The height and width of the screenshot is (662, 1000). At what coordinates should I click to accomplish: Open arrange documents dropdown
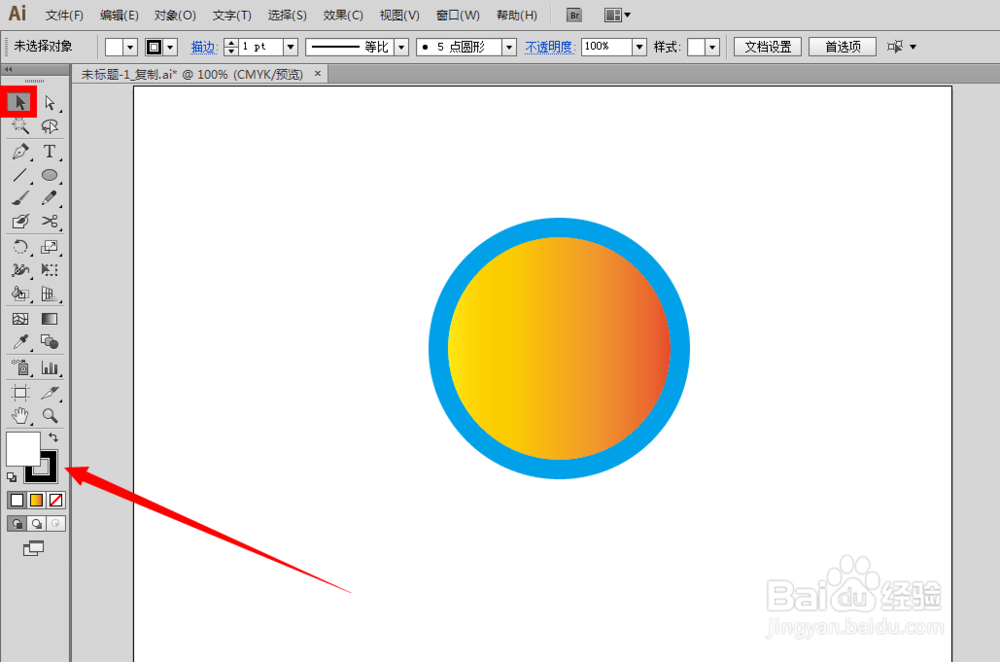[x=617, y=15]
